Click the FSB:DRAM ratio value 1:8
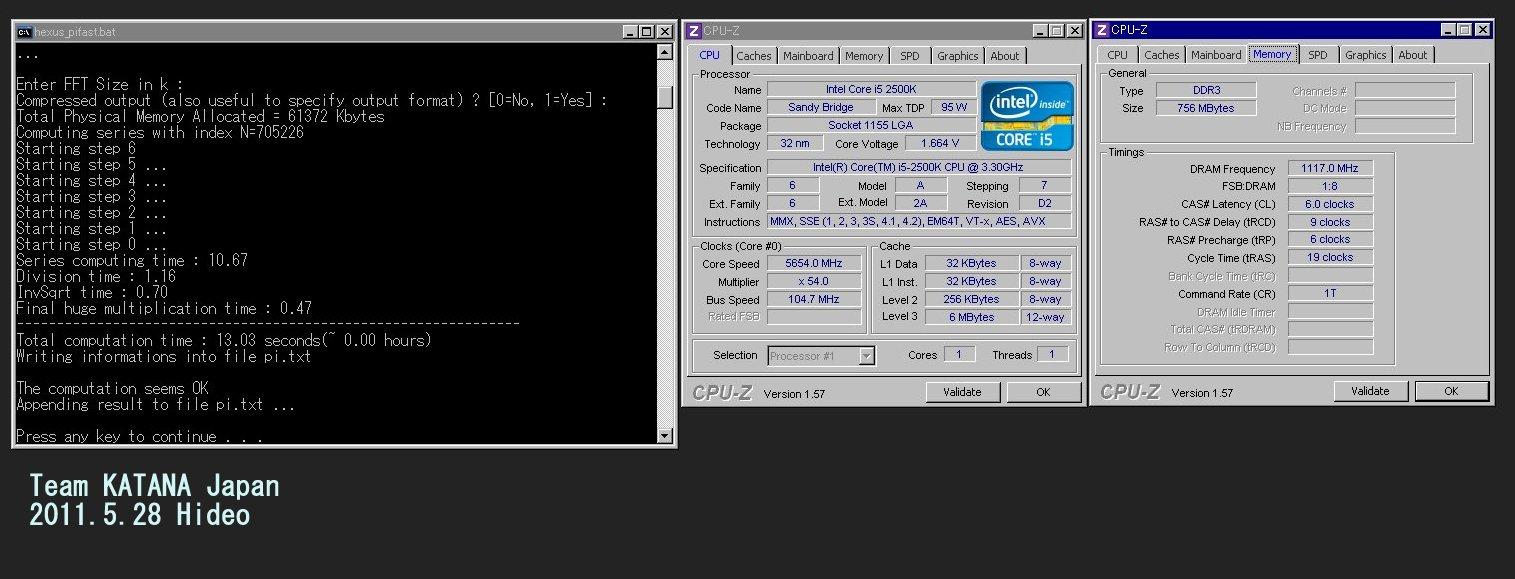Screen dimensions: 1515x579 [x=1331, y=186]
